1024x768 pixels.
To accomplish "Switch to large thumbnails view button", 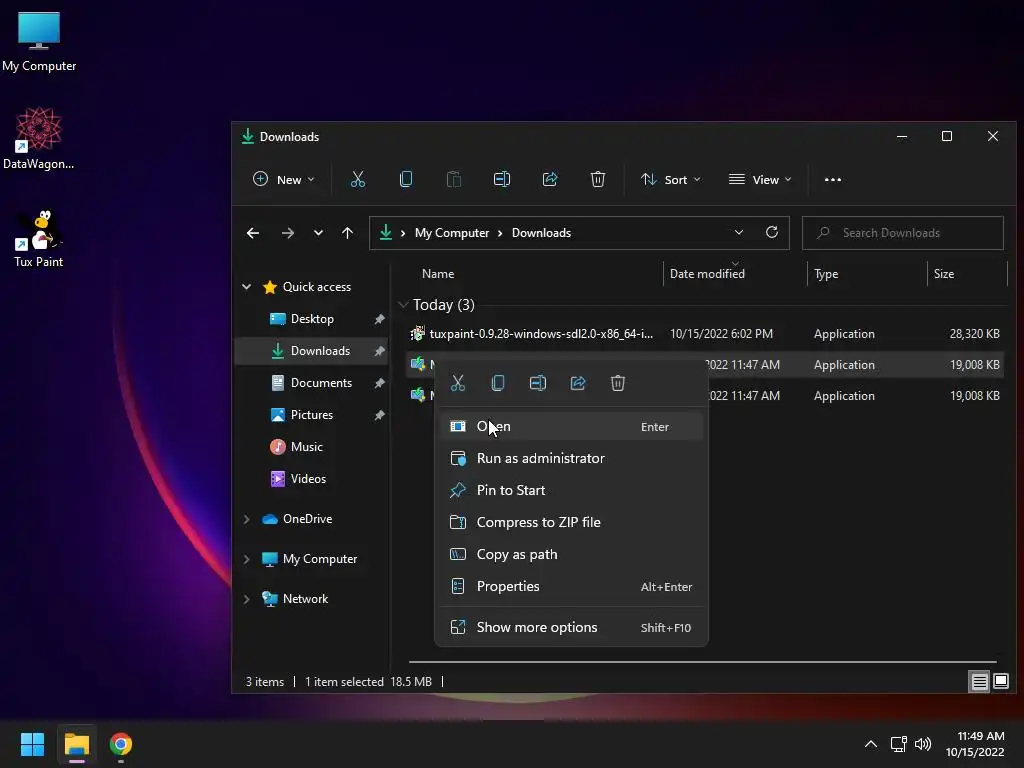I will [x=1000, y=682].
